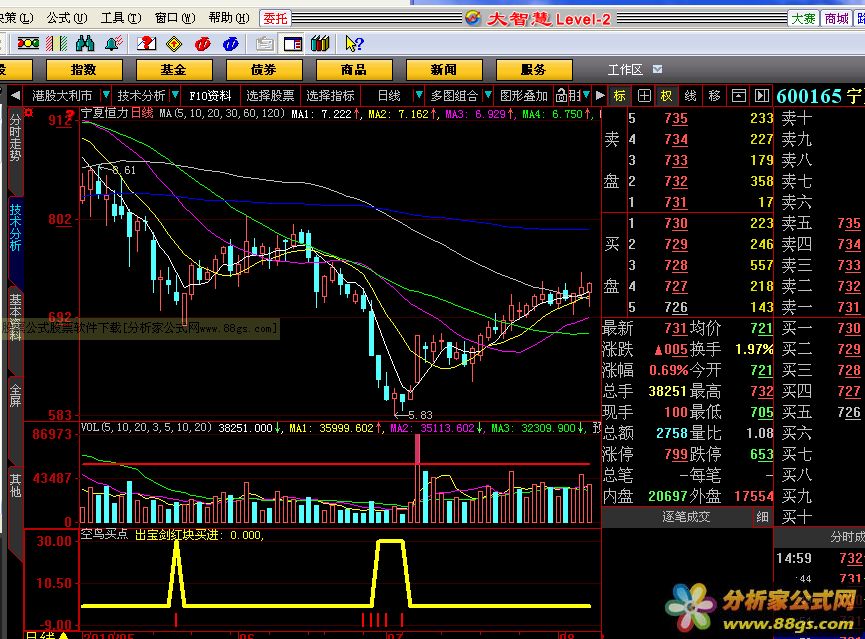Click the 商品 yellow category button
This screenshot has height=639, width=865.
click(x=354, y=70)
